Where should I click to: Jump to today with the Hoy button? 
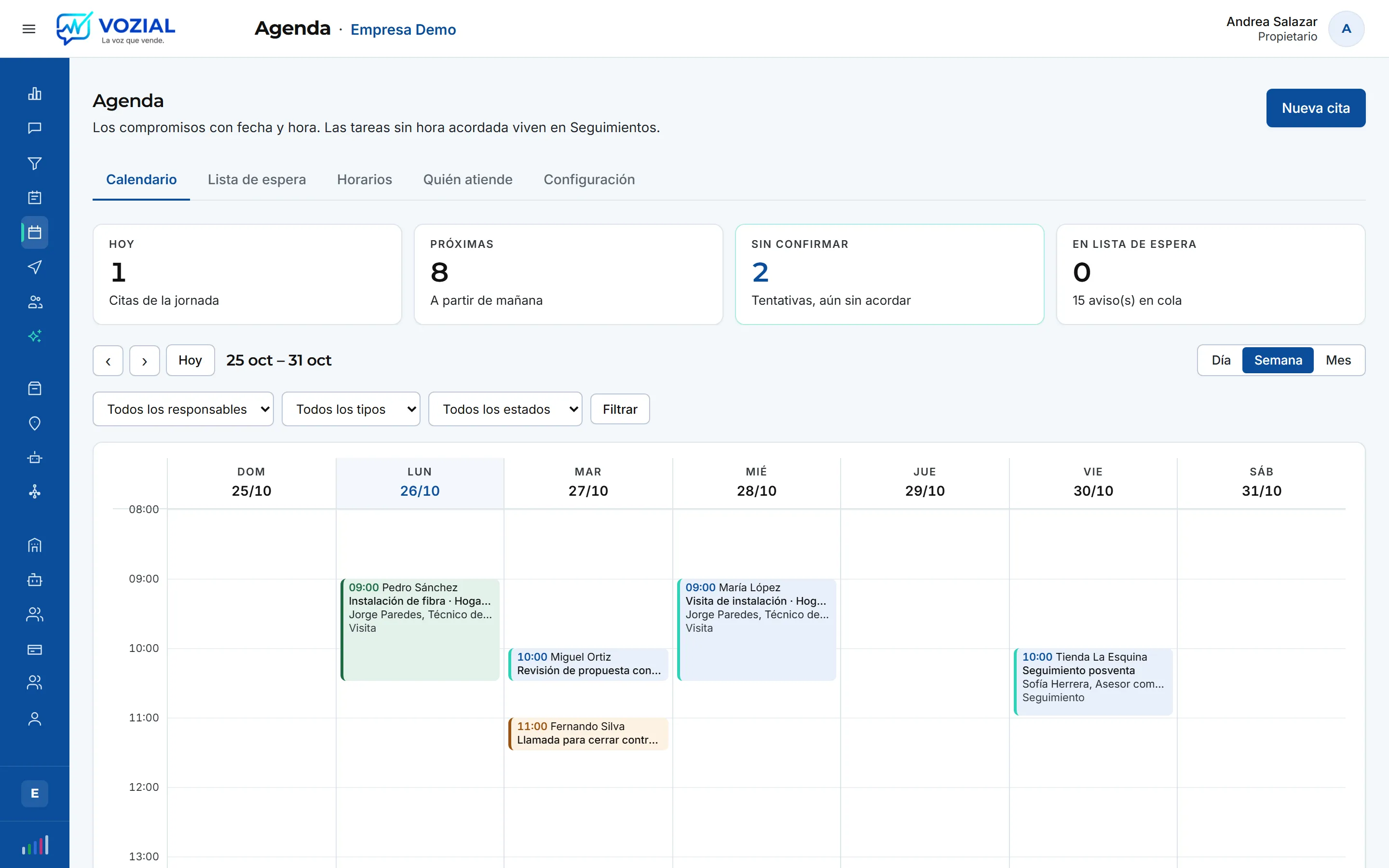(x=190, y=361)
